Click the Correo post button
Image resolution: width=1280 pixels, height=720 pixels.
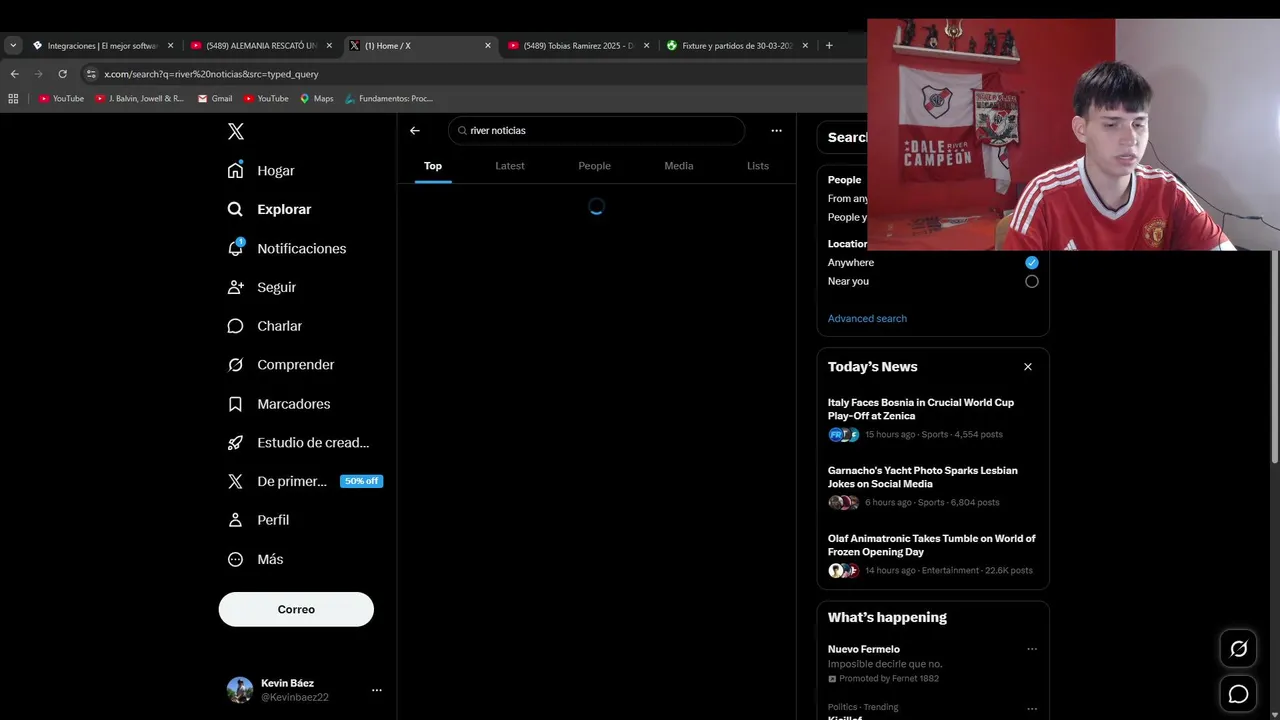pyautogui.click(x=296, y=609)
